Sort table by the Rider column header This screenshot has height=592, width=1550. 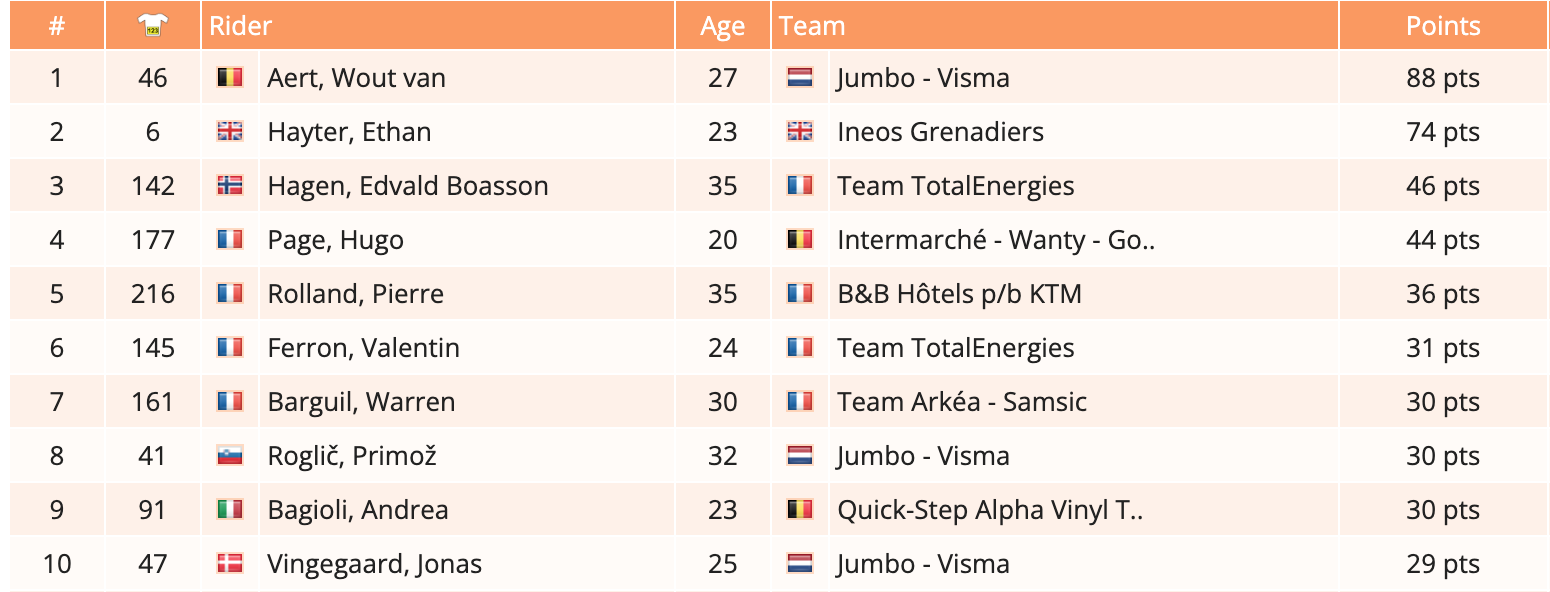(x=240, y=26)
